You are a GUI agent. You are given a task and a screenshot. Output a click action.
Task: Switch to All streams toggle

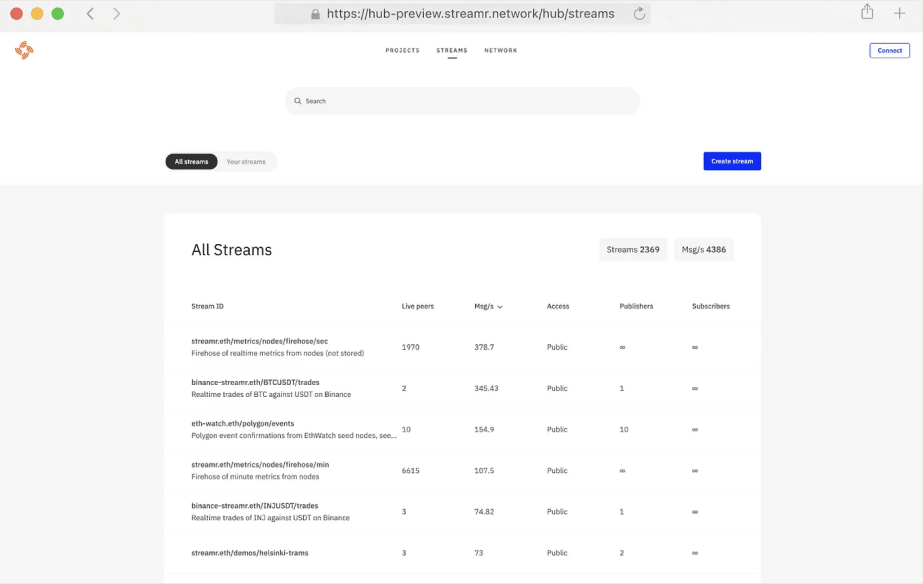[191, 161]
